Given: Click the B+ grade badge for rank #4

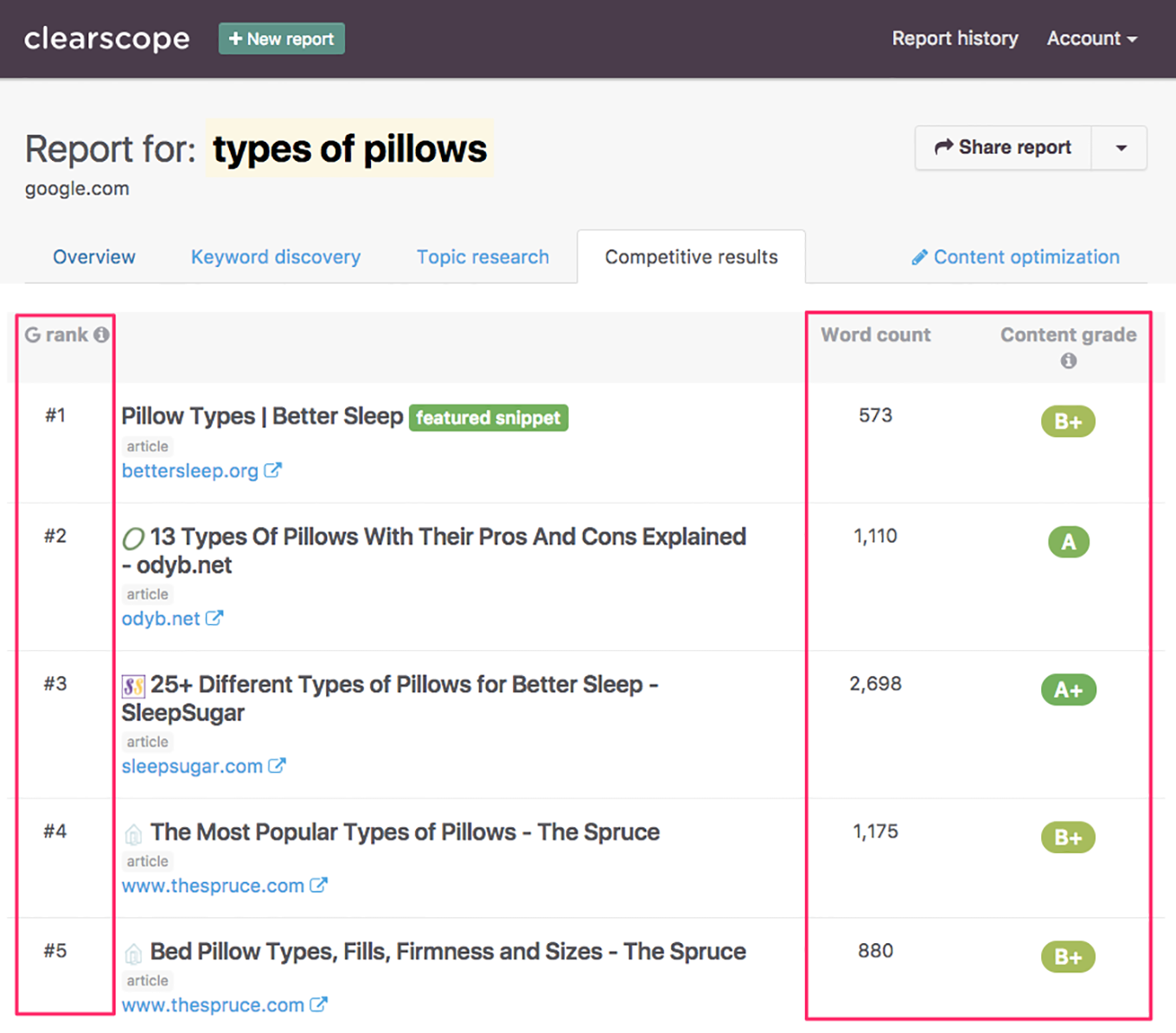Looking at the screenshot, I should pos(1068,838).
